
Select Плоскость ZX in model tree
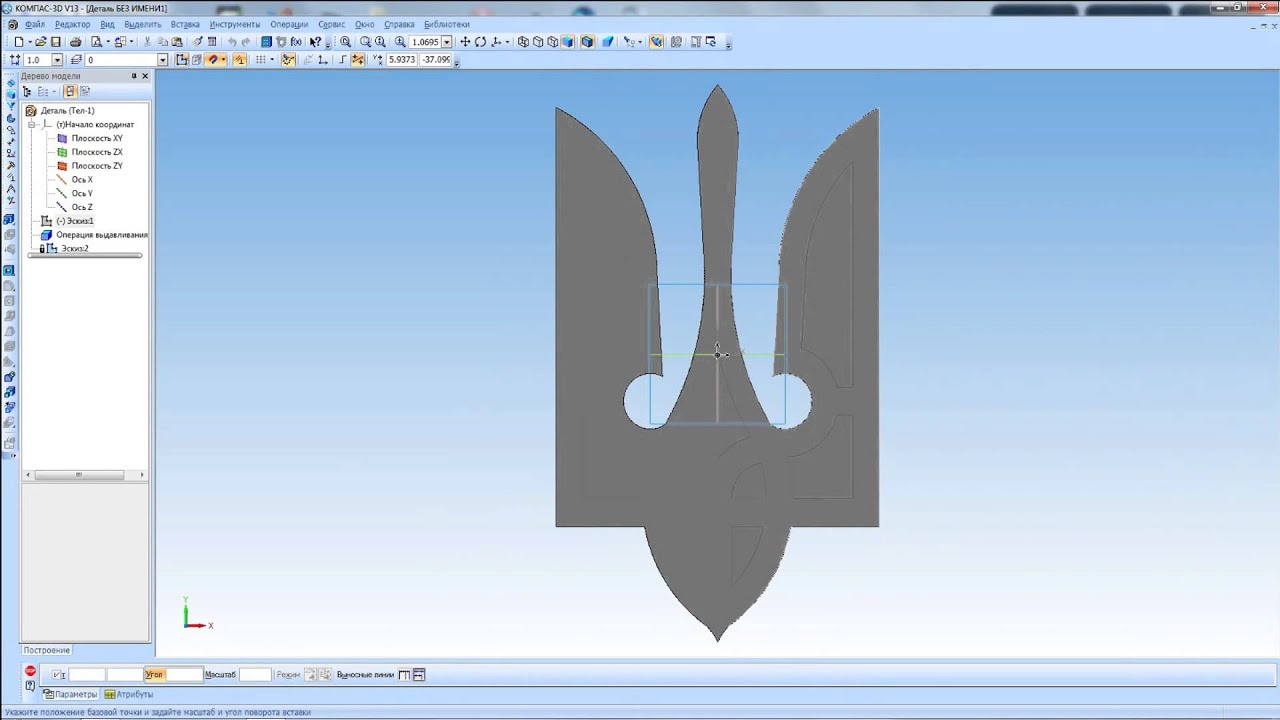pyautogui.click(x=97, y=152)
